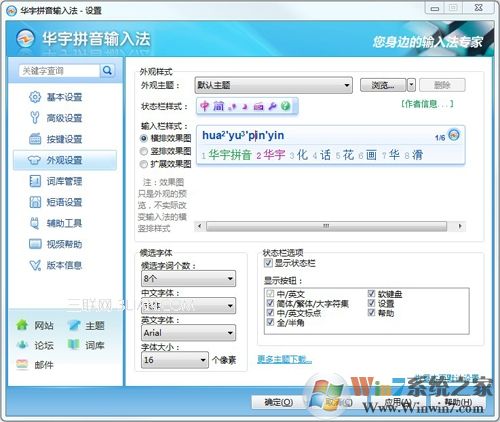Screen dimensions: 500x422
Task: Click the 中 Chinese mode icon in status preview
Action: tap(204, 106)
